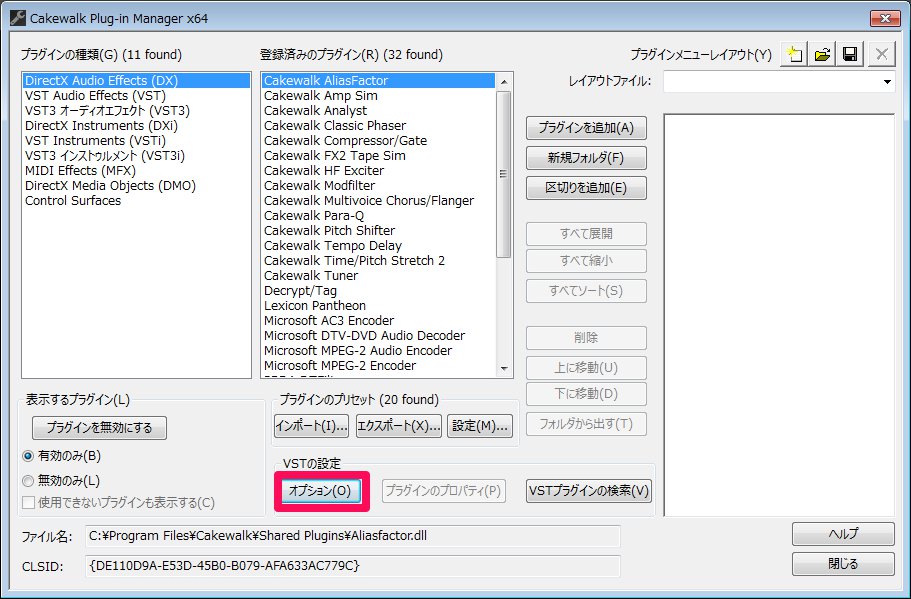Select Cakewalk FX2 Tape Sim plug-in
This screenshot has height=599, width=911.
pyautogui.click(x=379, y=156)
